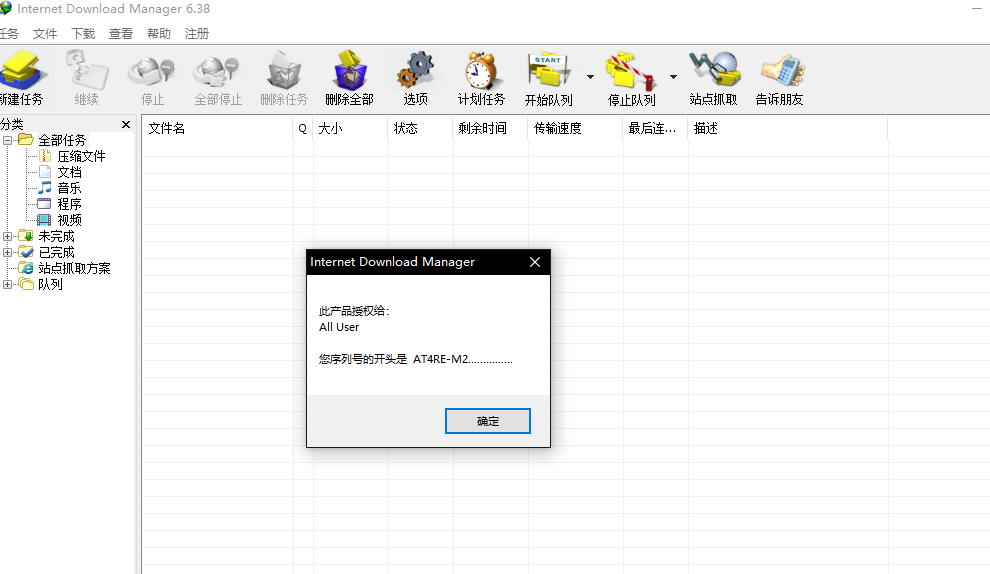Select the 音乐 category
Image resolution: width=990 pixels, height=574 pixels.
click(69, 188)
